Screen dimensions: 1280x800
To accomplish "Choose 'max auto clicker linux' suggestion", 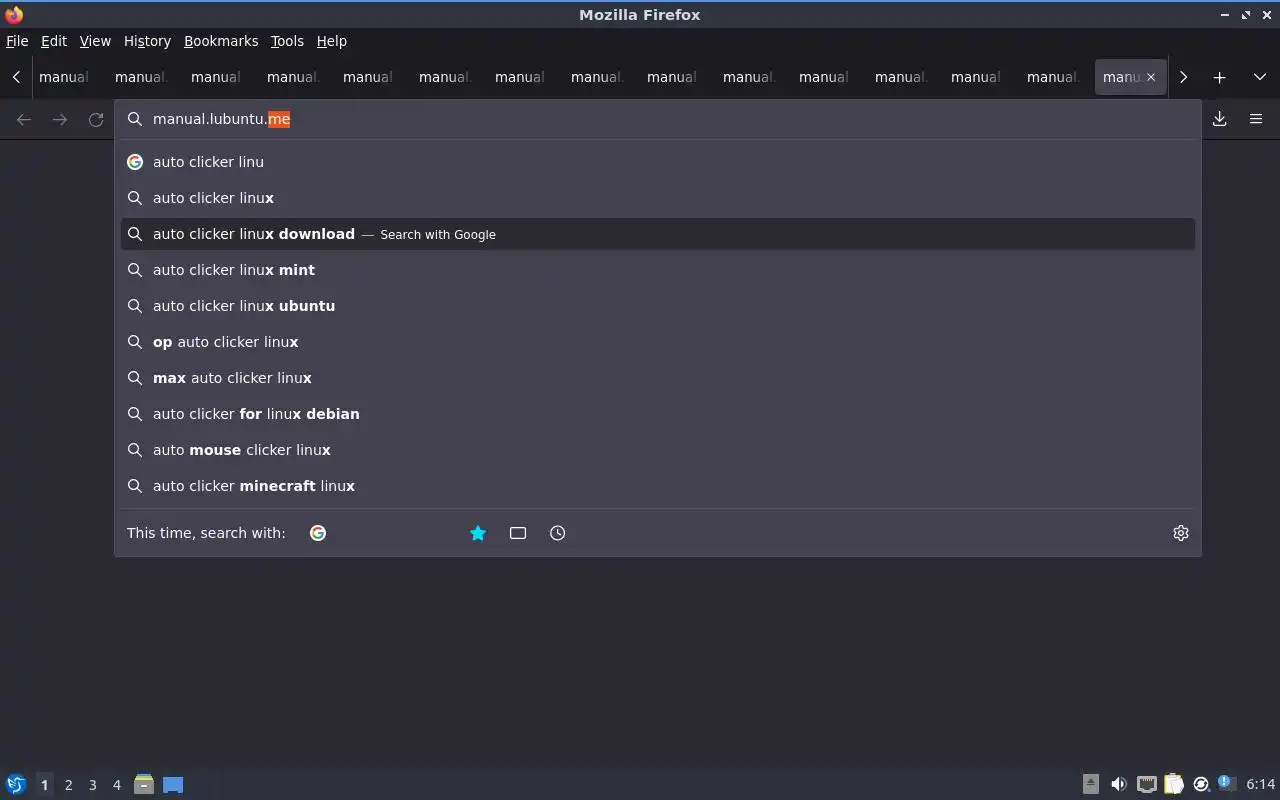I will coord(658,378).
